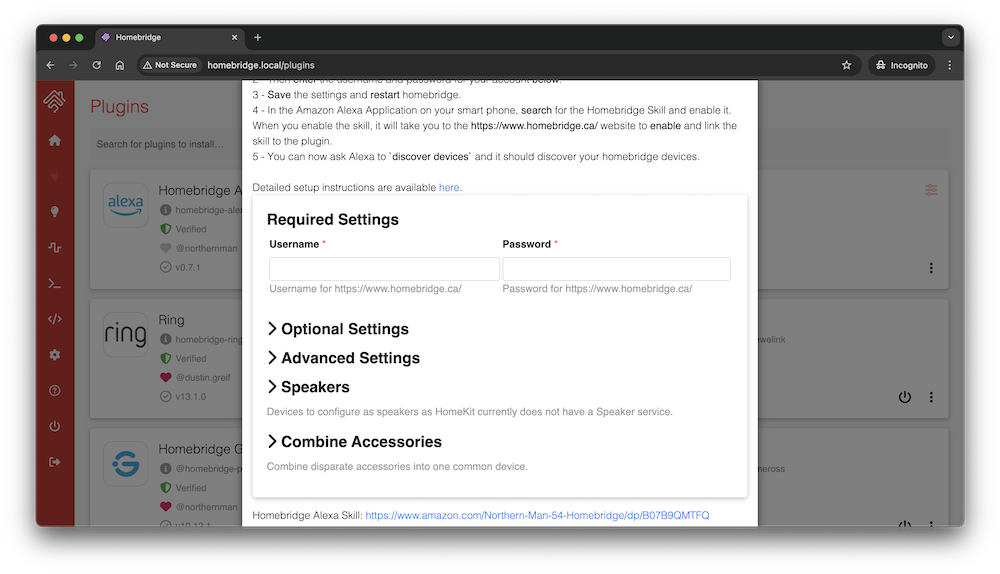Image resolution: width=1000 pixels, height=574 pixels.
Task: Click the Not Secure site info badge
Action: pos(170,65)
